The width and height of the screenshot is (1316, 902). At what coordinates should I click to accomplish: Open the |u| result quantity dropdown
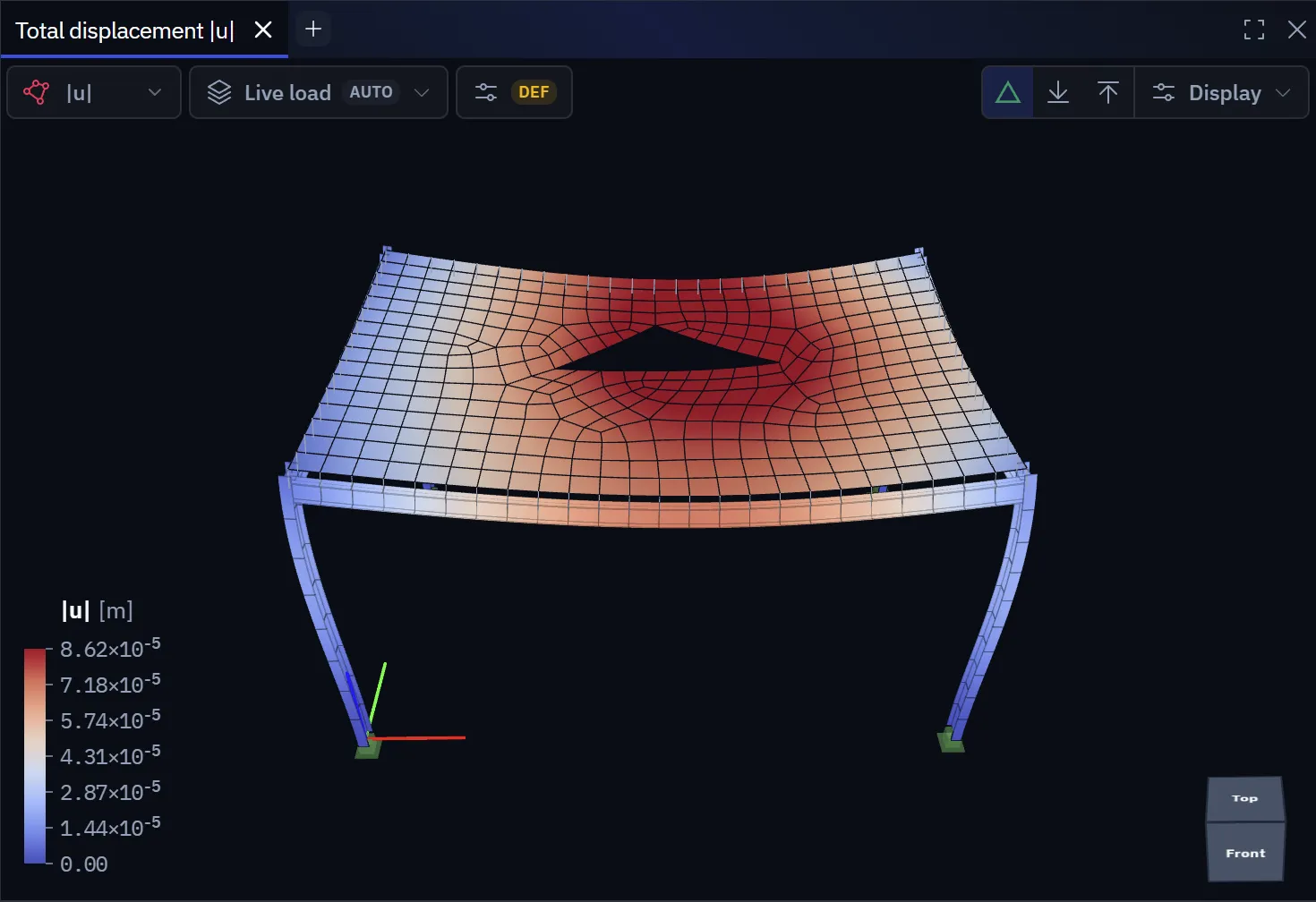(94, 92)
